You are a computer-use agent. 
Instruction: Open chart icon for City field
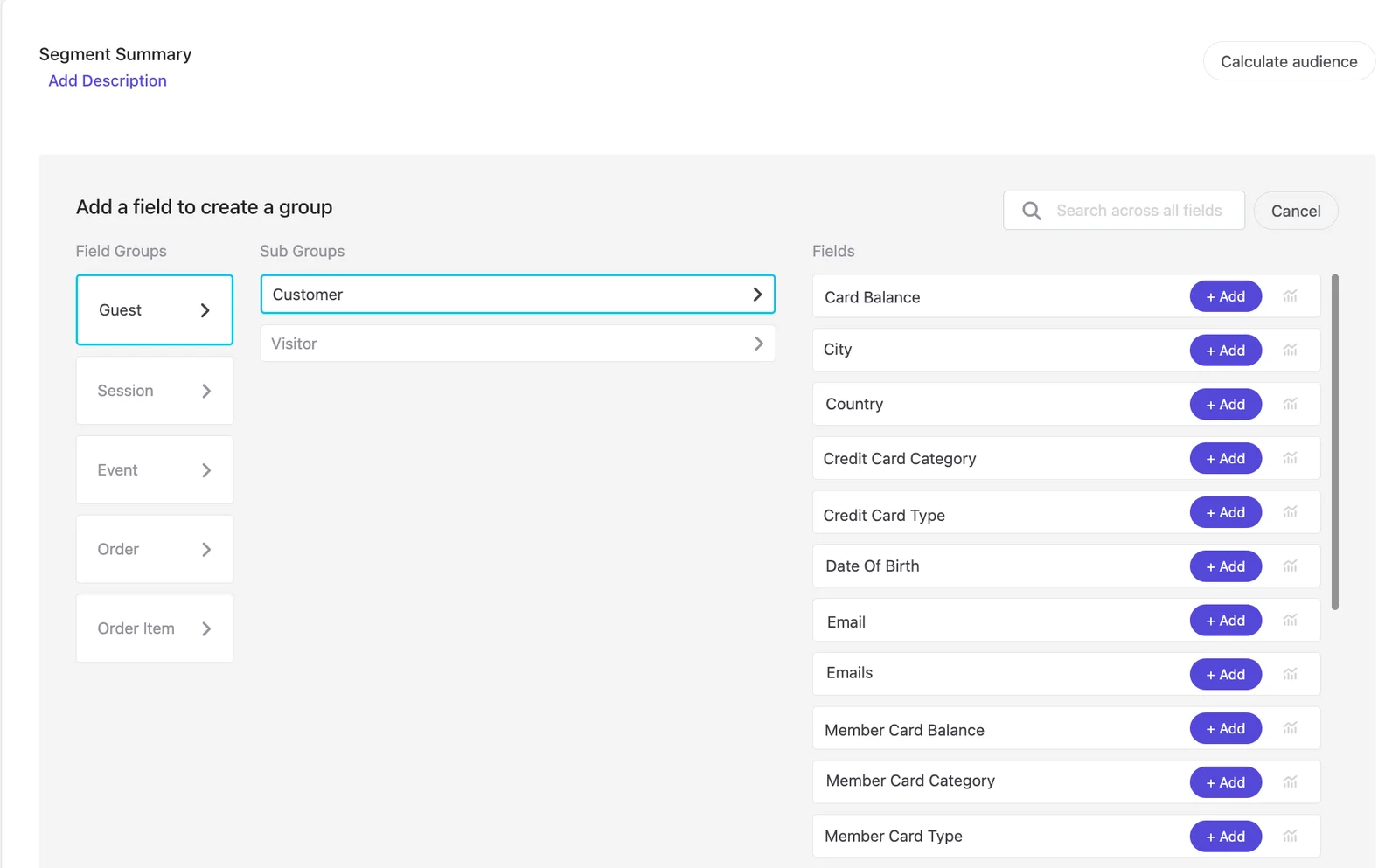coord(1290,351)
